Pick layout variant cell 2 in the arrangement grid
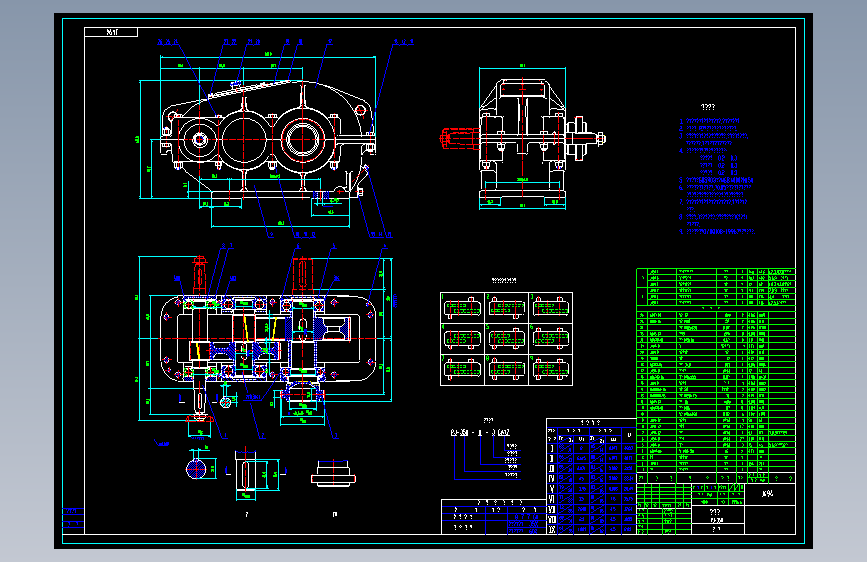 (506, 308)
